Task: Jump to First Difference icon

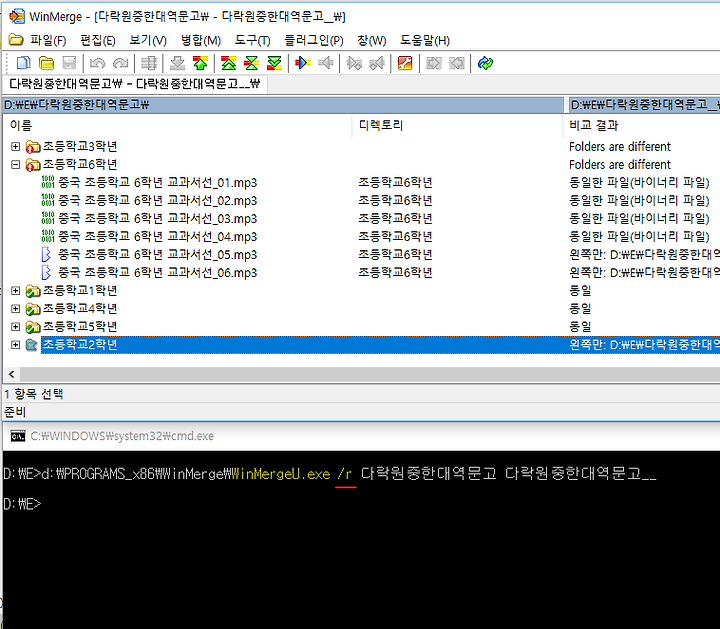Action: [228, 63]
